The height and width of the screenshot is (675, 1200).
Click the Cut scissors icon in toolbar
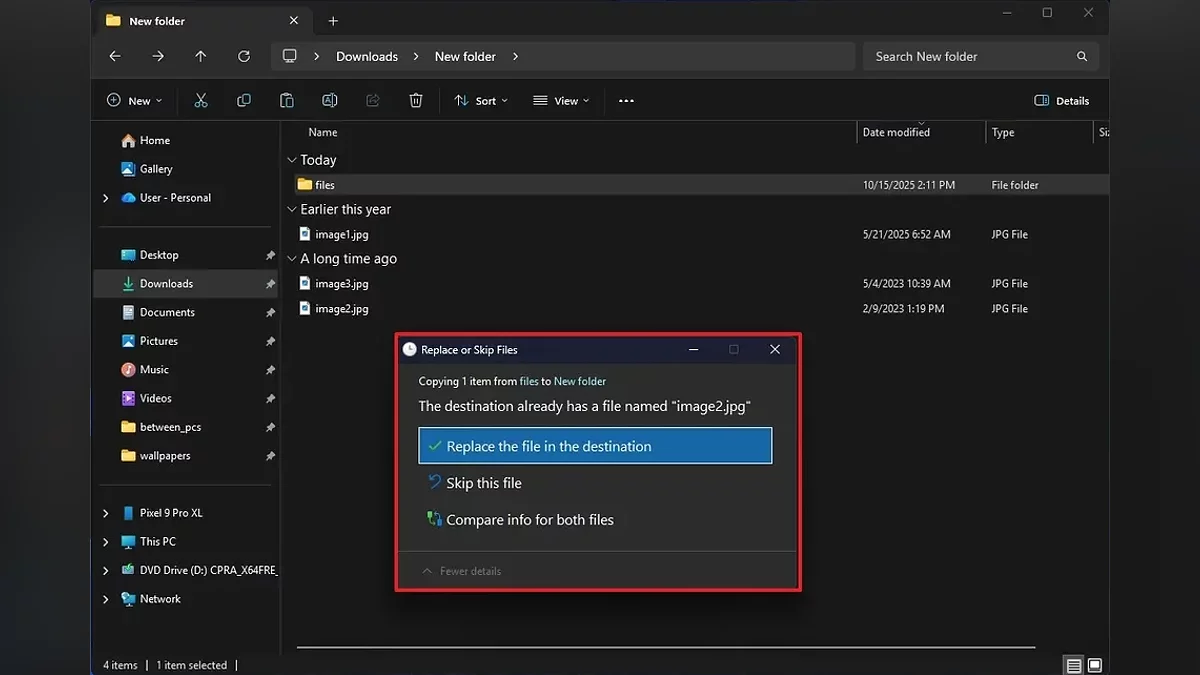pyautogui.click(x=201, y=101)
